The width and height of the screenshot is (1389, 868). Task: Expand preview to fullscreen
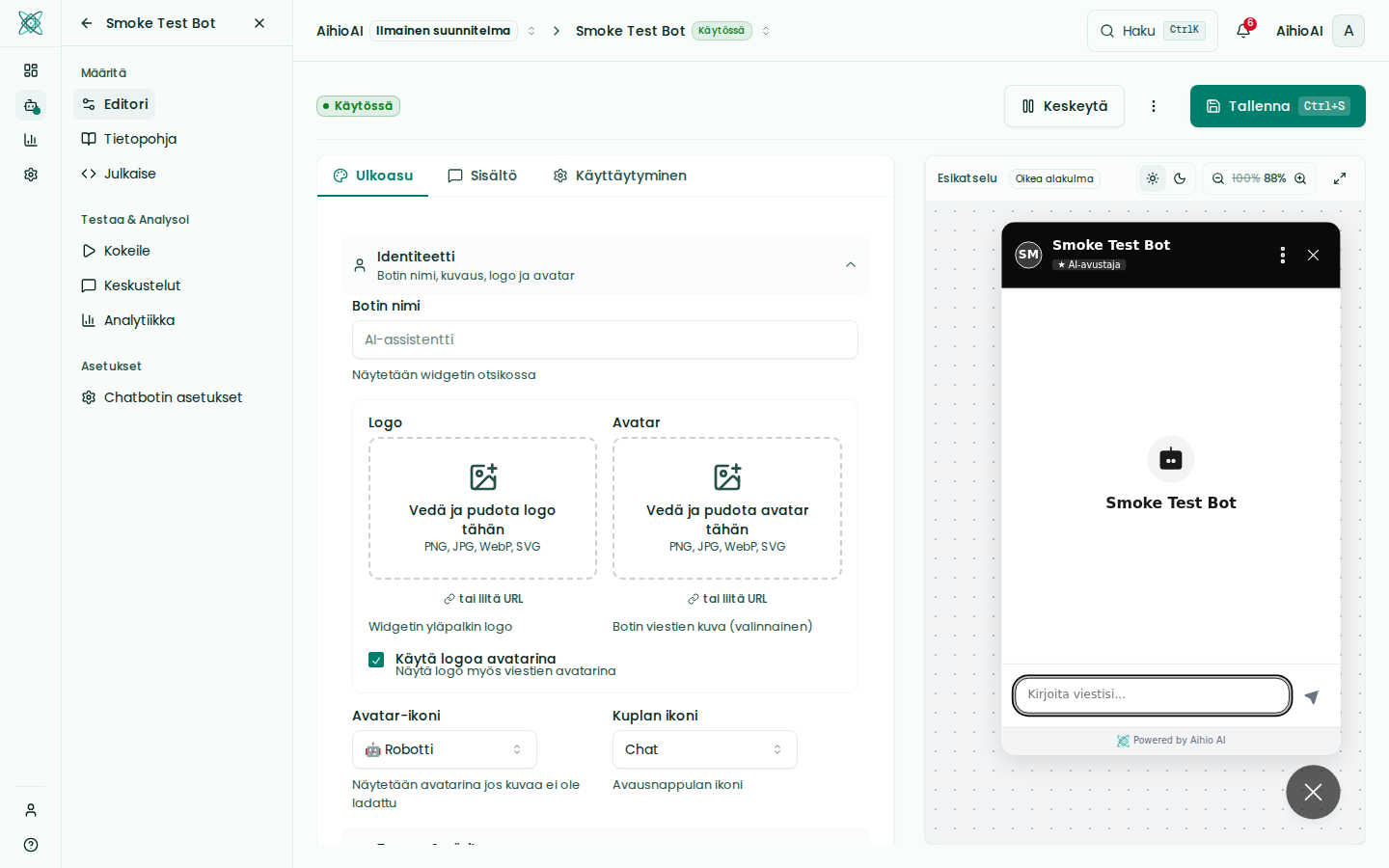point(1340,178)
